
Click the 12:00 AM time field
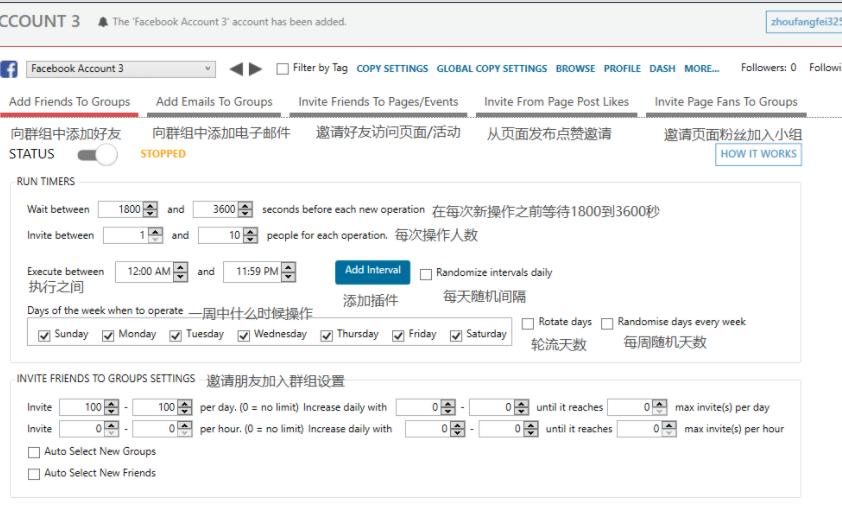(x=144, y=272)
